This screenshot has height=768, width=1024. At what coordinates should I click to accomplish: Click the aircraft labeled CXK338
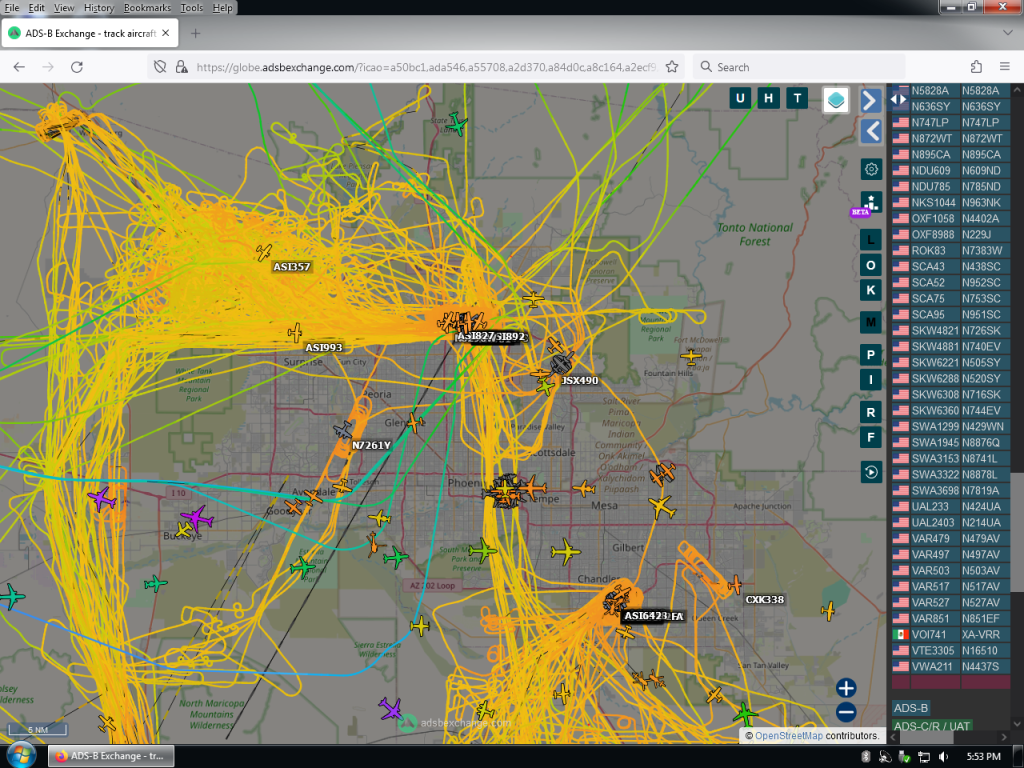click(735, 584)
